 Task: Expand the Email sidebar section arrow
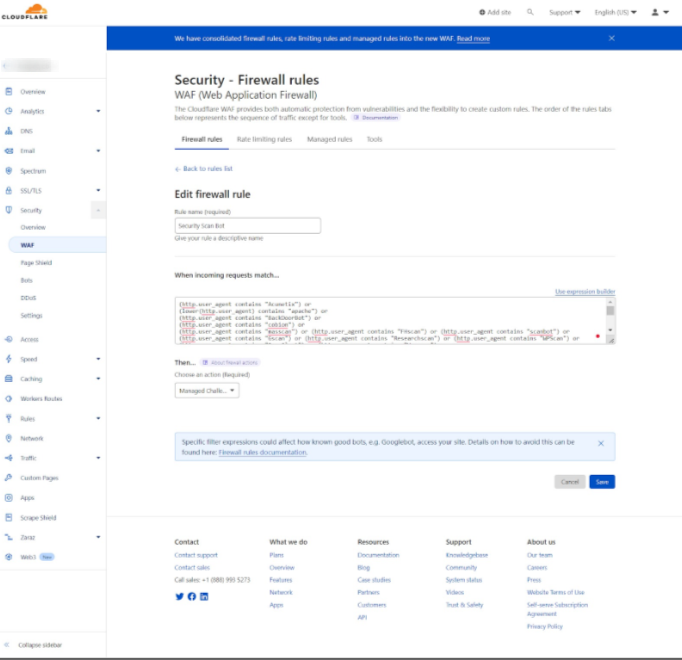coord(98,151)
